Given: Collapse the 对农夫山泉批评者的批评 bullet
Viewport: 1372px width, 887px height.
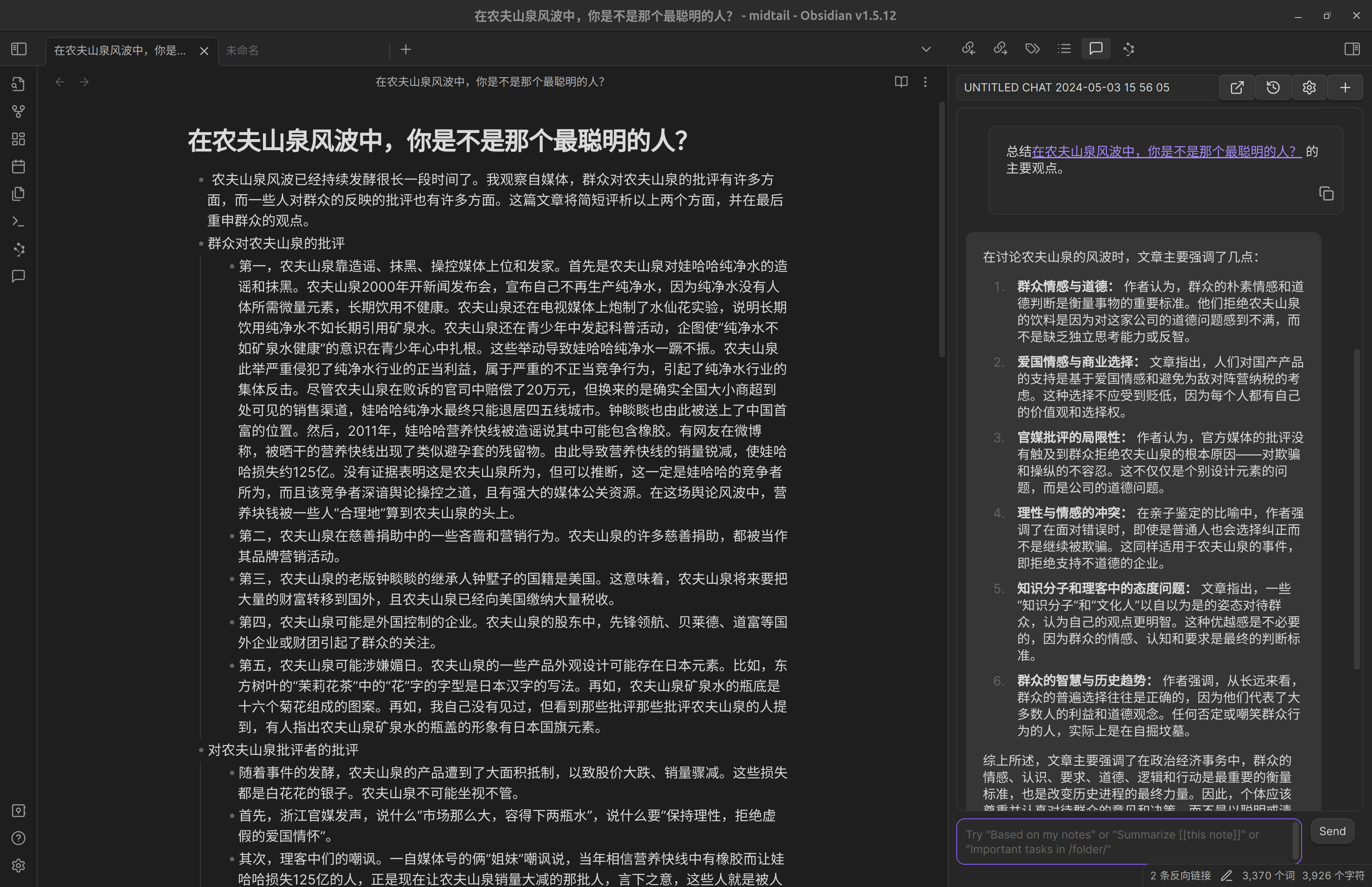Looking at the screenshot, I should (x=201, y=750).
